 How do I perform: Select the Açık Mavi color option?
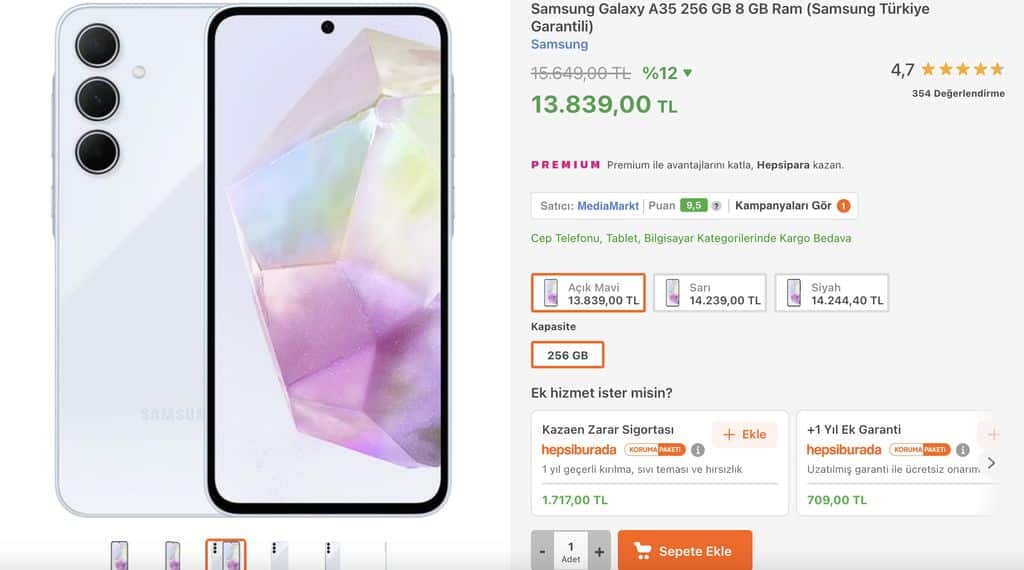pyautogui.click(x=588, y=293)
